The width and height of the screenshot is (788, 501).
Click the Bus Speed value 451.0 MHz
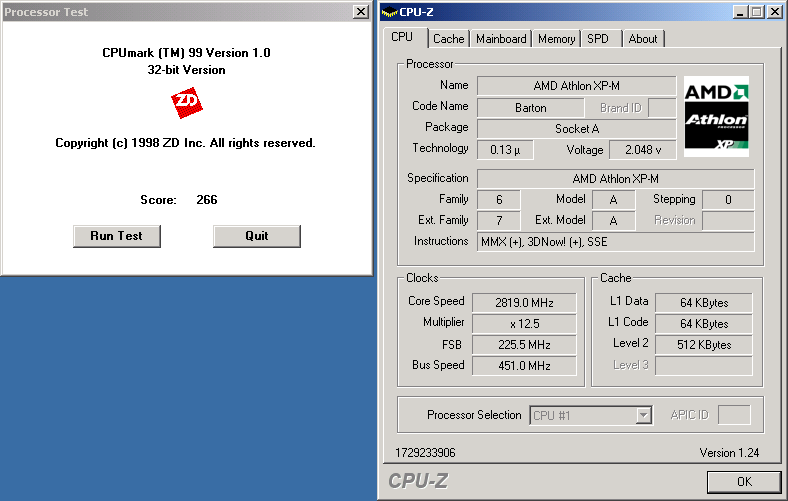click(x=524, y=366)
